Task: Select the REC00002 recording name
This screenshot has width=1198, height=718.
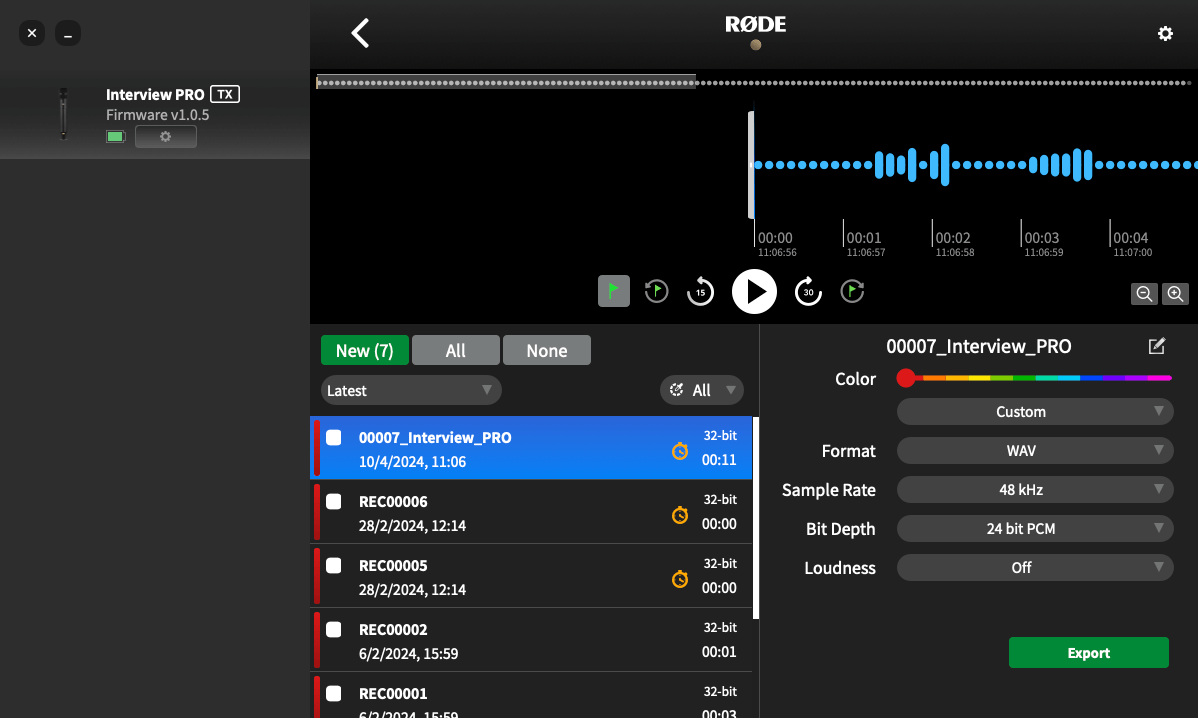Action: [x=393, y=629]
